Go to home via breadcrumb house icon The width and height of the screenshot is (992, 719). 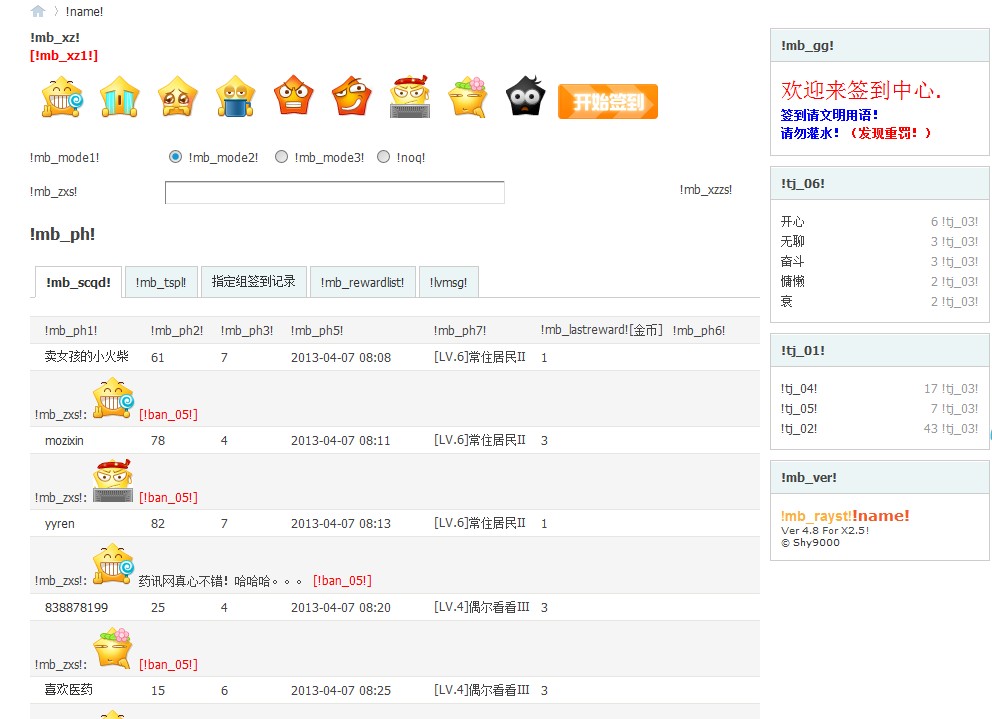click(38, 11)
